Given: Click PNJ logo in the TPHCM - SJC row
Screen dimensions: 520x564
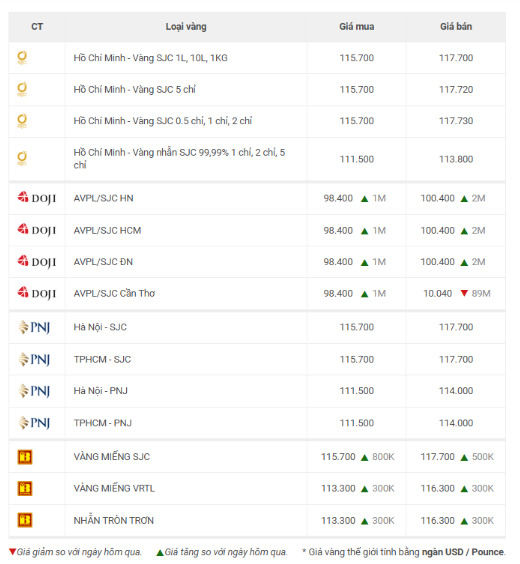Looking at the screenshot, I should point(34,359).
